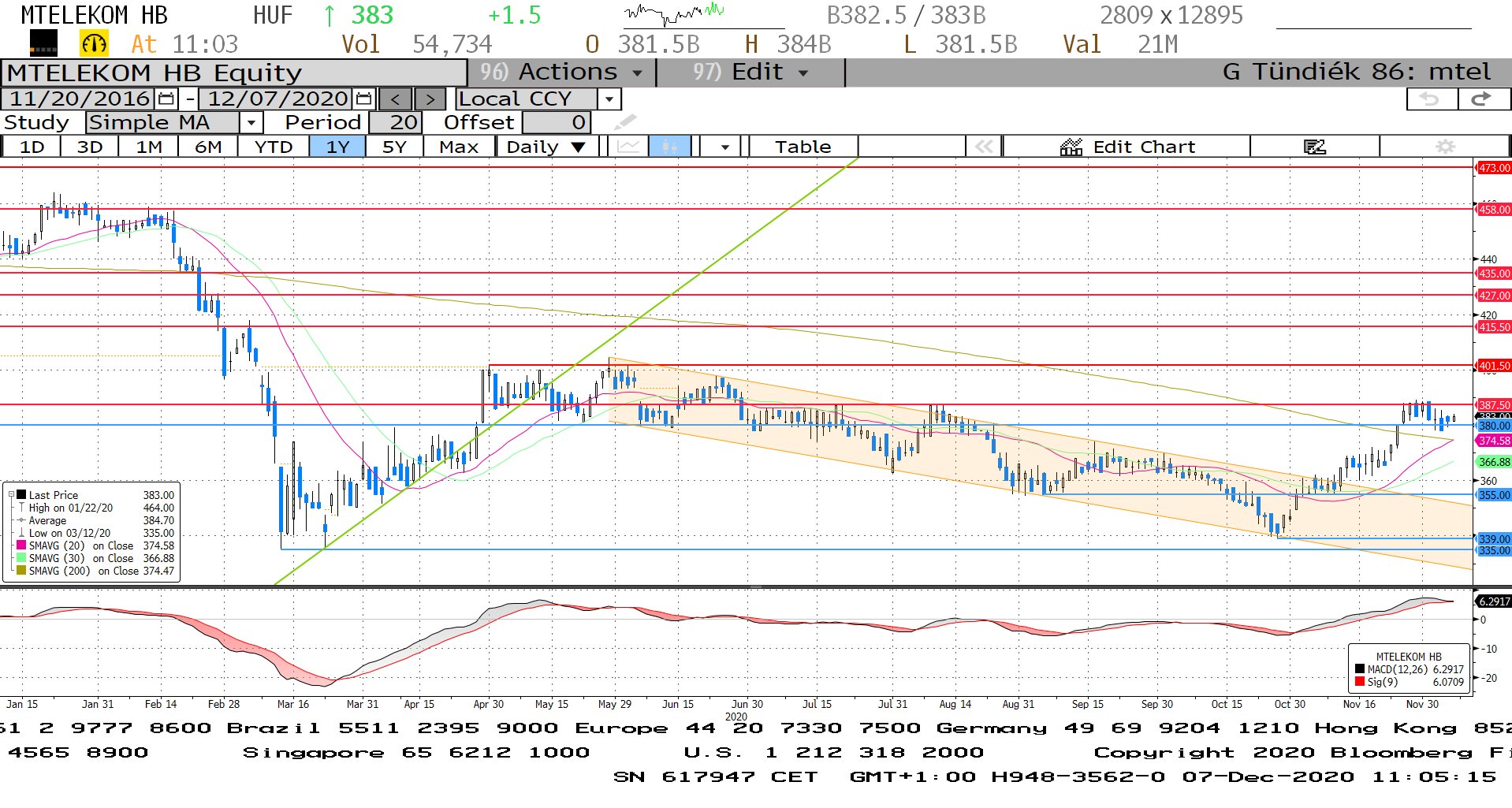
Task: Open the 97) Edit menu
Action: click(750, 72)
